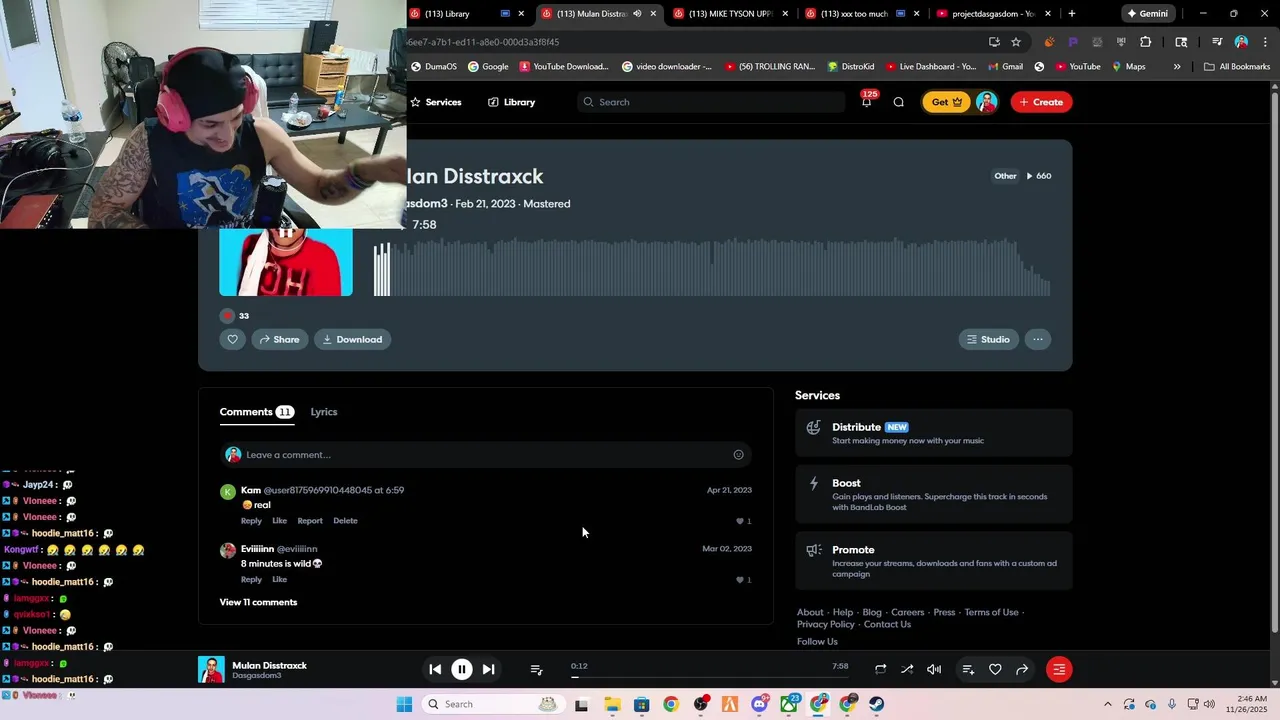Viewport: 1280px width, 720px height.
Task: Open the emoji picker in comment box
Action: (738, 455)
